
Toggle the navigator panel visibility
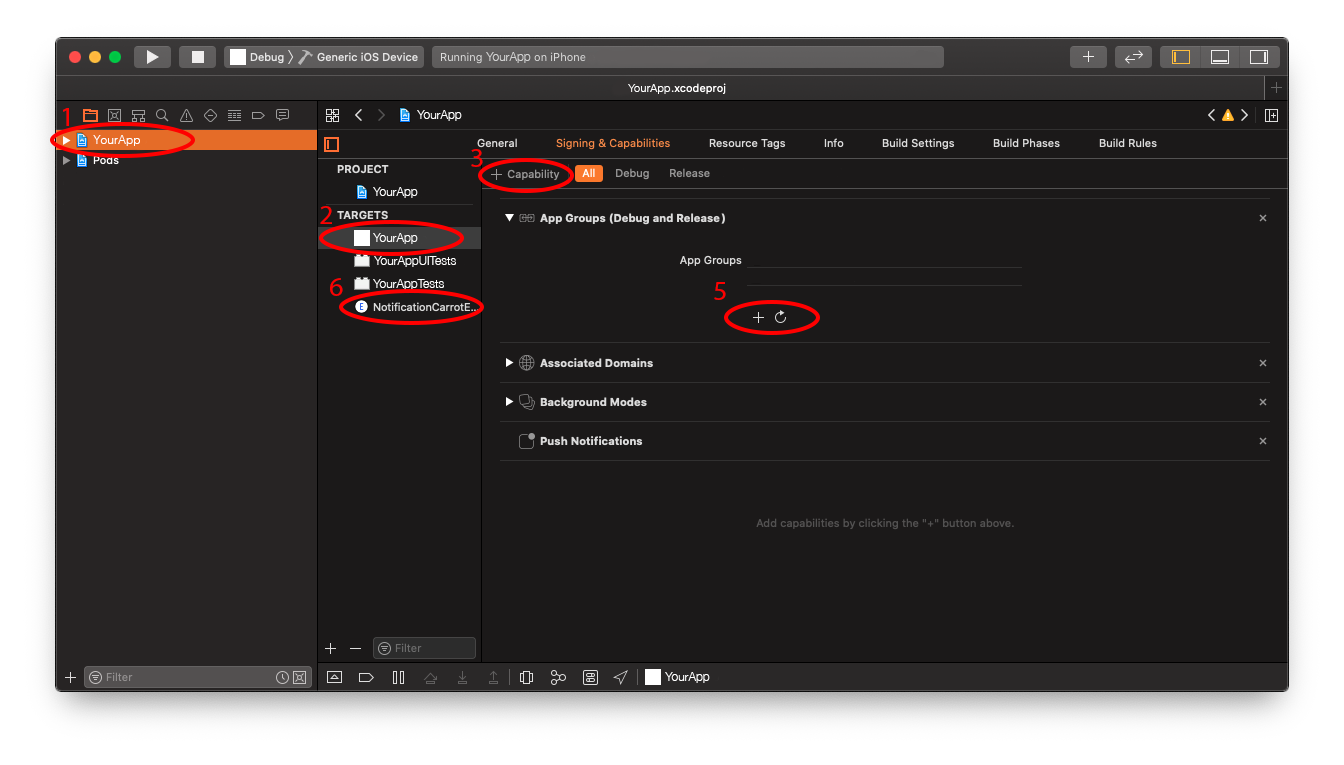pyautogui.click(x=1181, y=57)
